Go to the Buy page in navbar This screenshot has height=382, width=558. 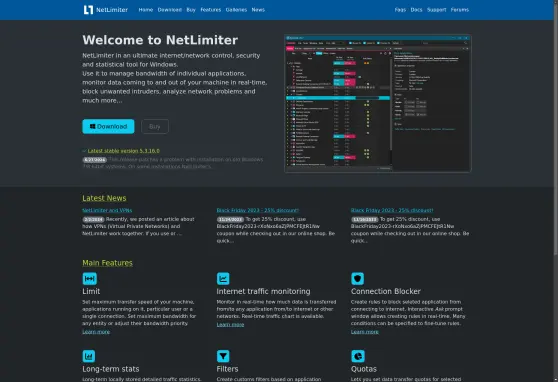(x=191, y=10)
